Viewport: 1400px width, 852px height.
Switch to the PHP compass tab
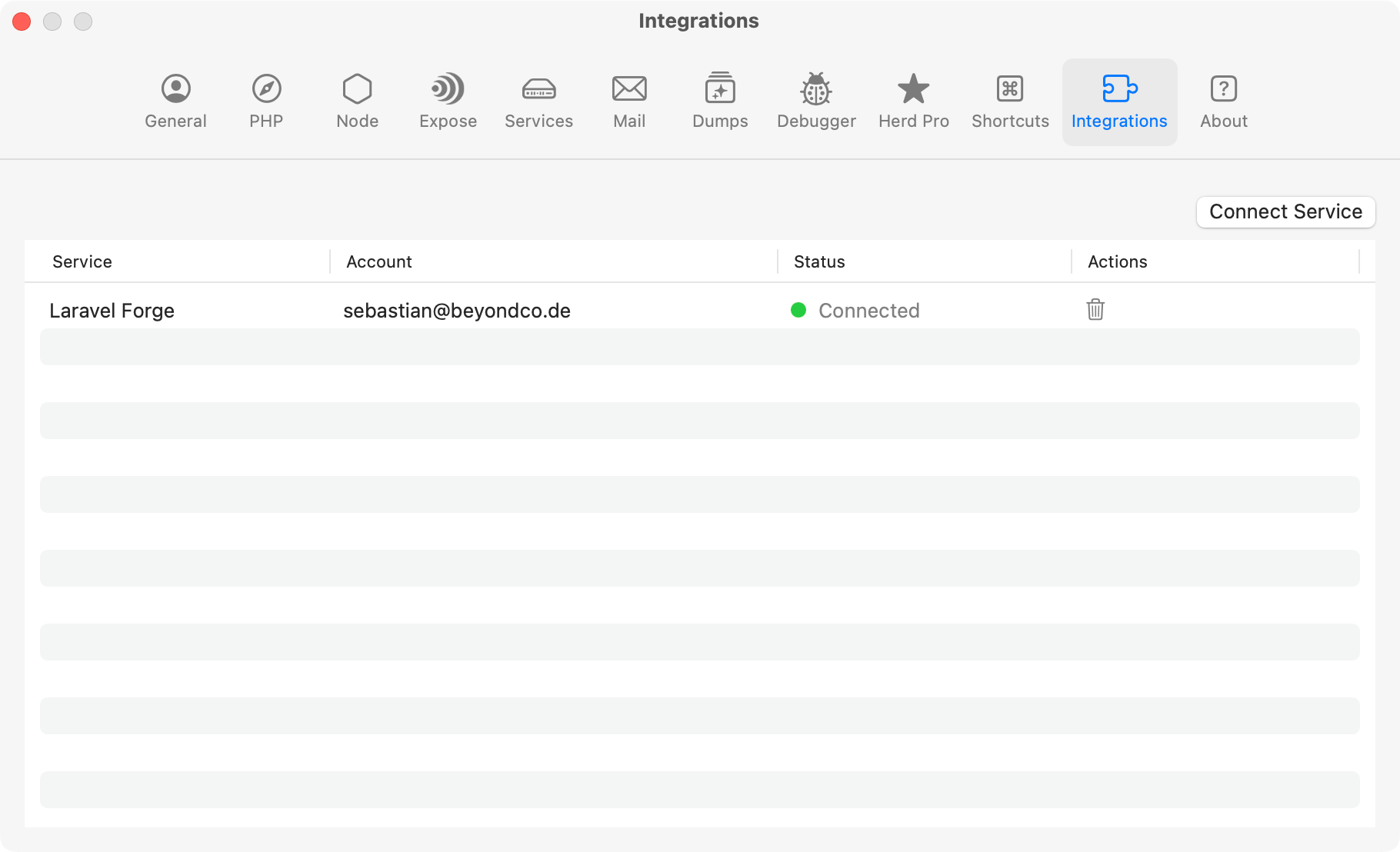[266, 102]
